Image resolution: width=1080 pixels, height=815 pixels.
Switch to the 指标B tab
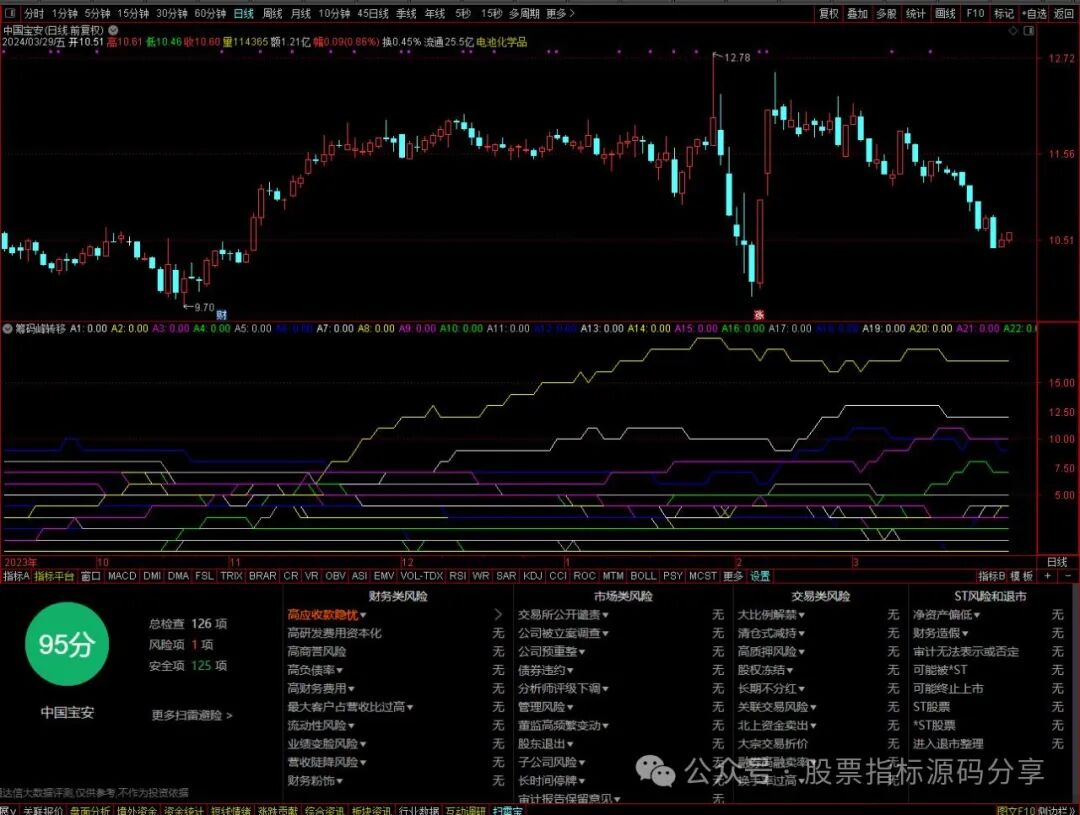click(x=992, y=576)
